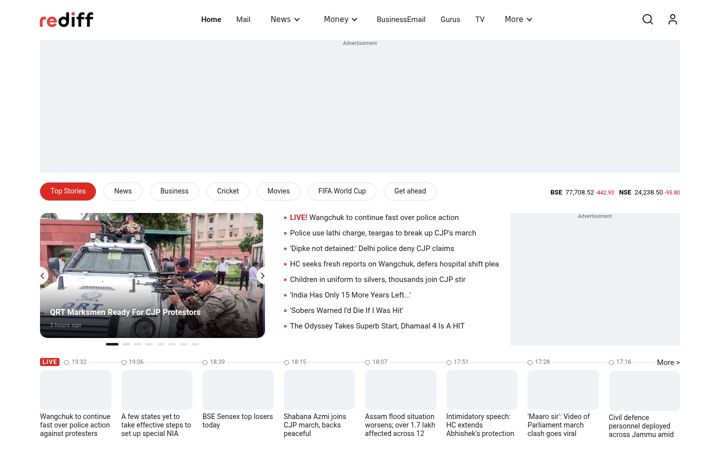720x450 pixels.
Task: Open BSE 77,708.52 index quote
Action: pyautogui.click(x=582, y=192)
